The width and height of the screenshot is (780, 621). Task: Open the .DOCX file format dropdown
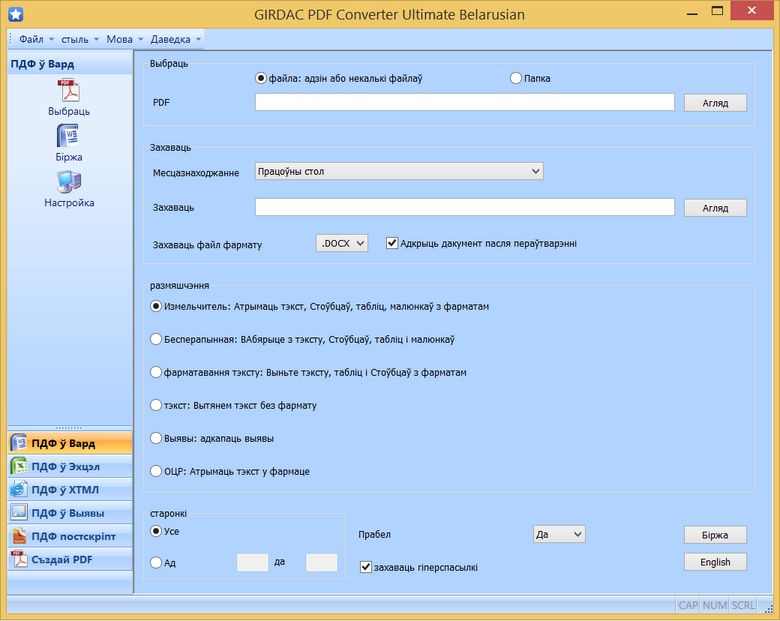click(x=342, y=243)
